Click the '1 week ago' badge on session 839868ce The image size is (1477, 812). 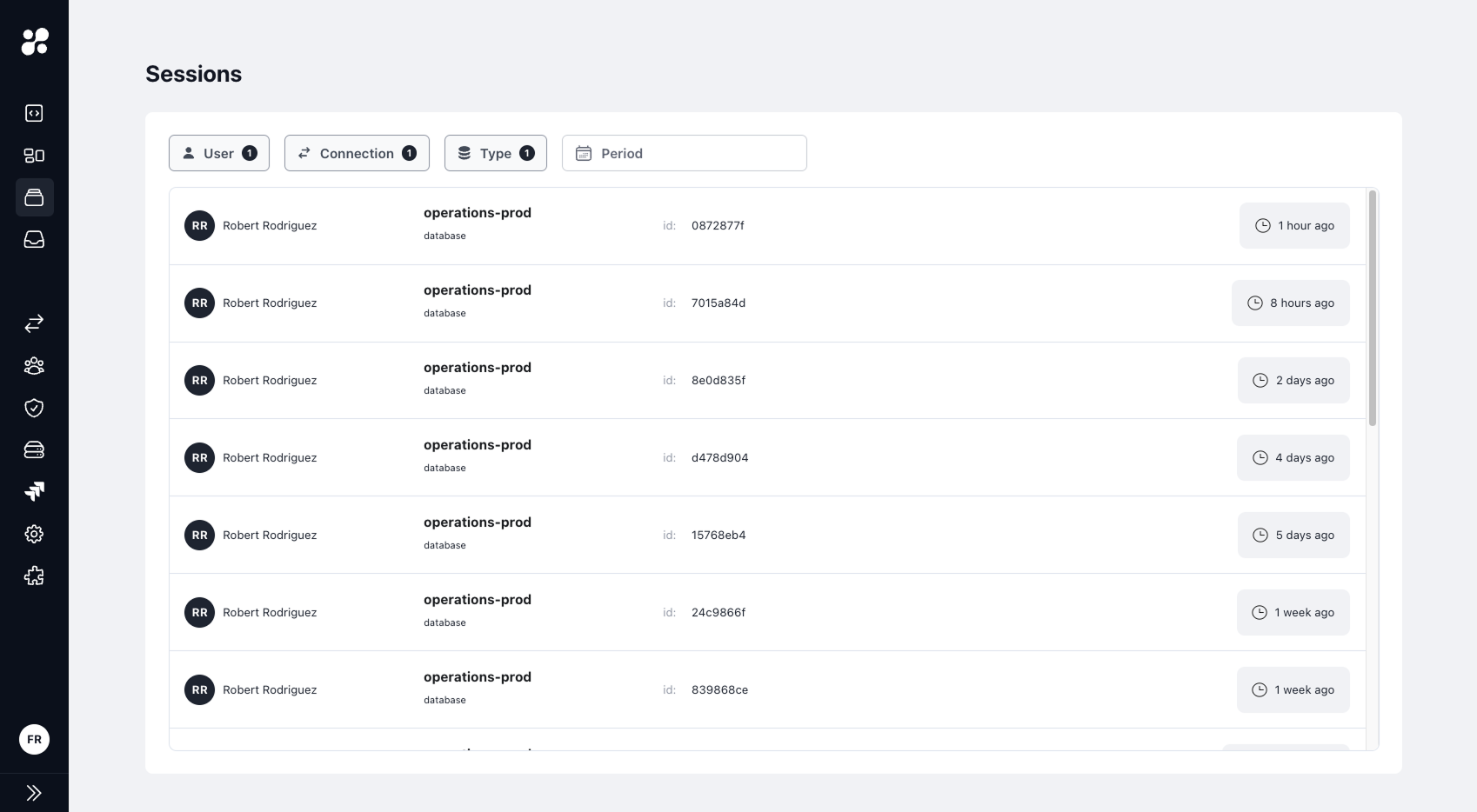[x=1293, y=690]
